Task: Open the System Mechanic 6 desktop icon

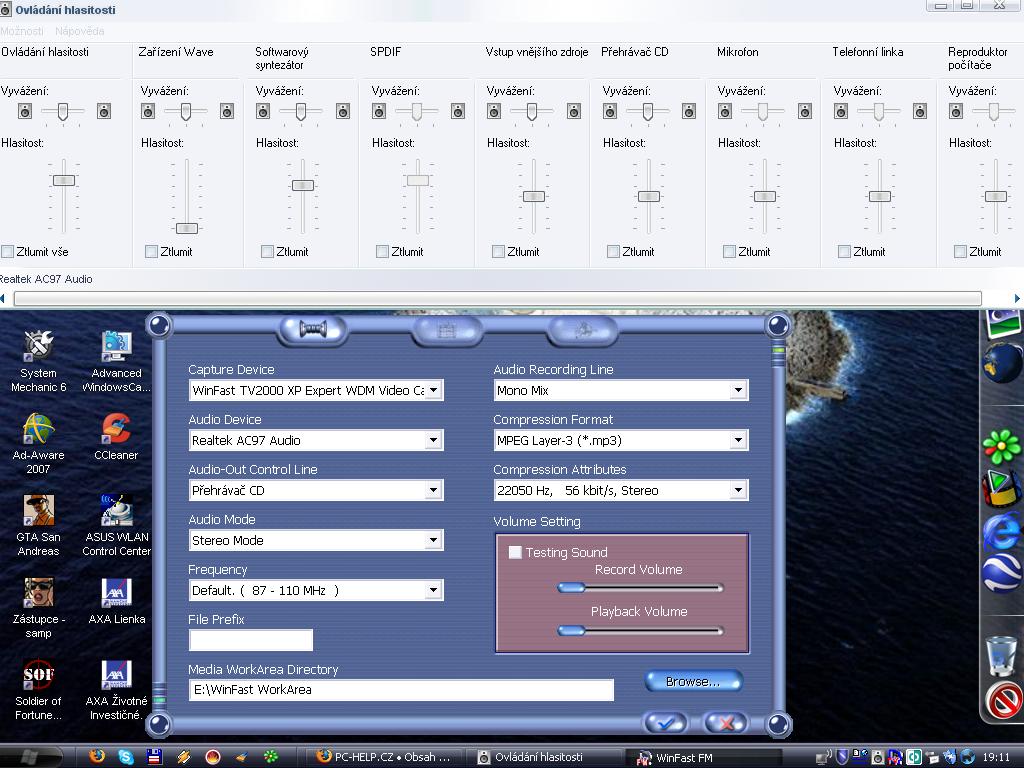Action: tap(38, 347)
